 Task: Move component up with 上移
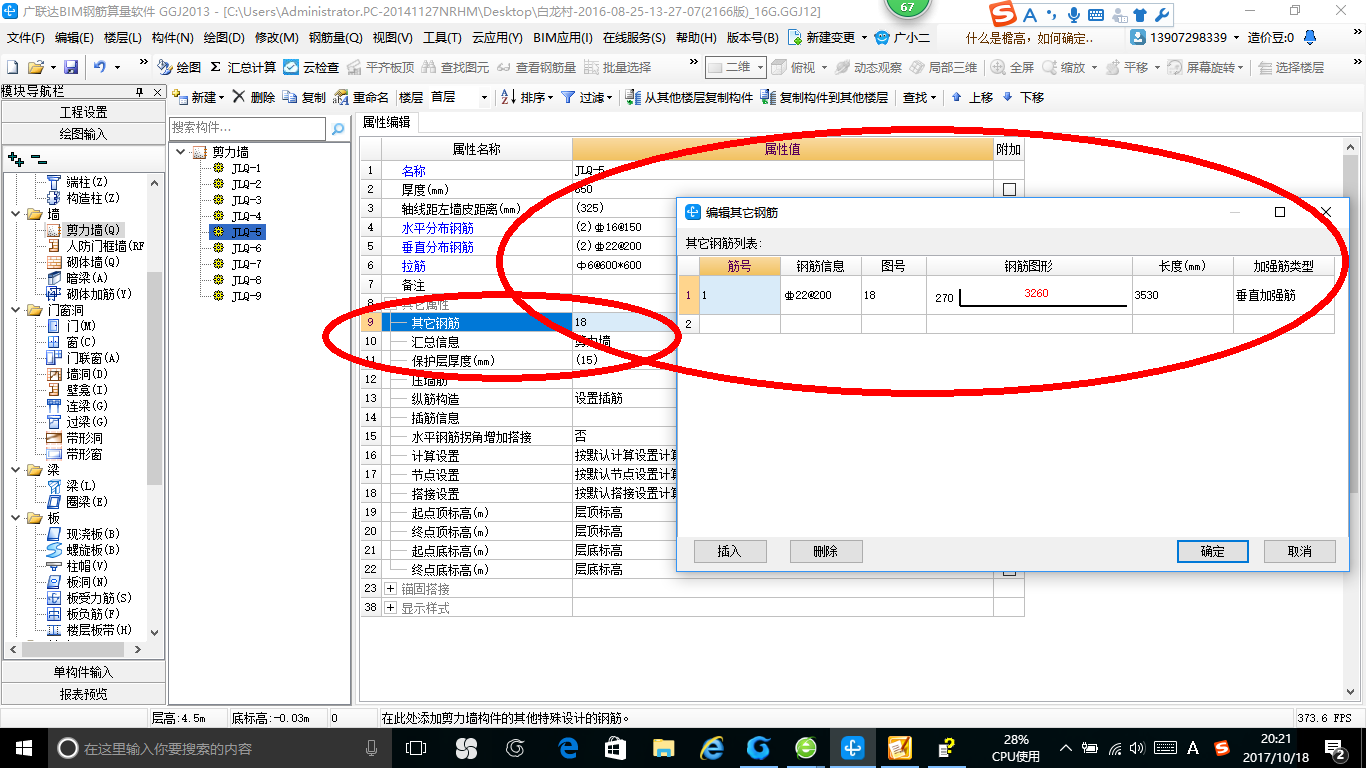coord(972,97)
